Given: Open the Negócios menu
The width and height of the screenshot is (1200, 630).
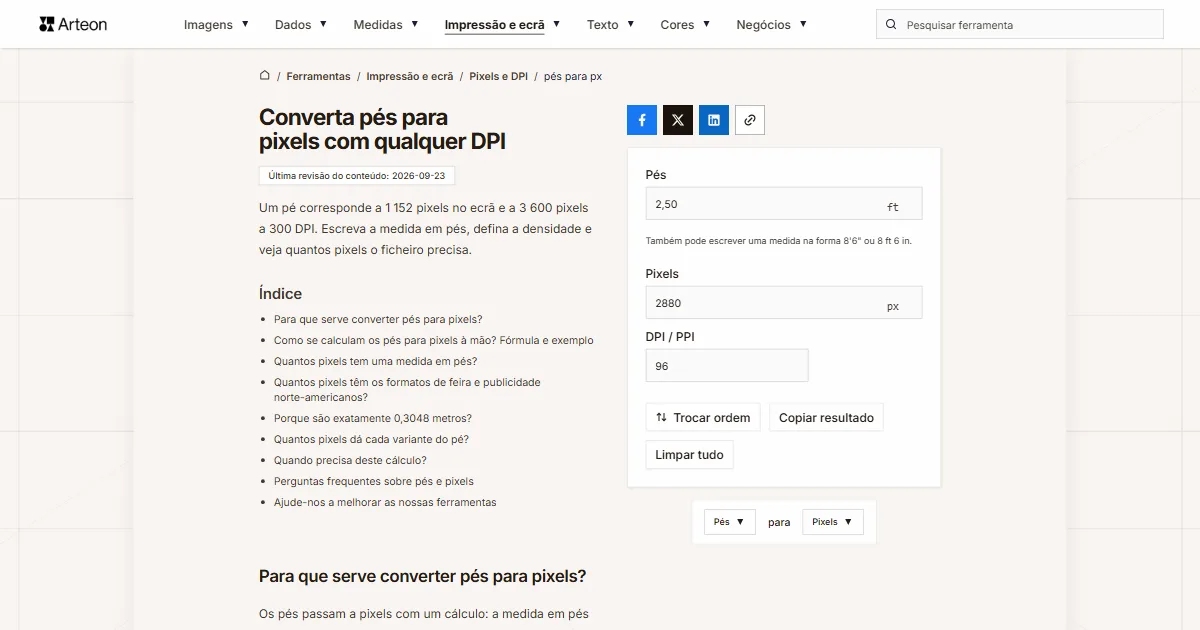Looking at the screenshot, I should [771, 25].
